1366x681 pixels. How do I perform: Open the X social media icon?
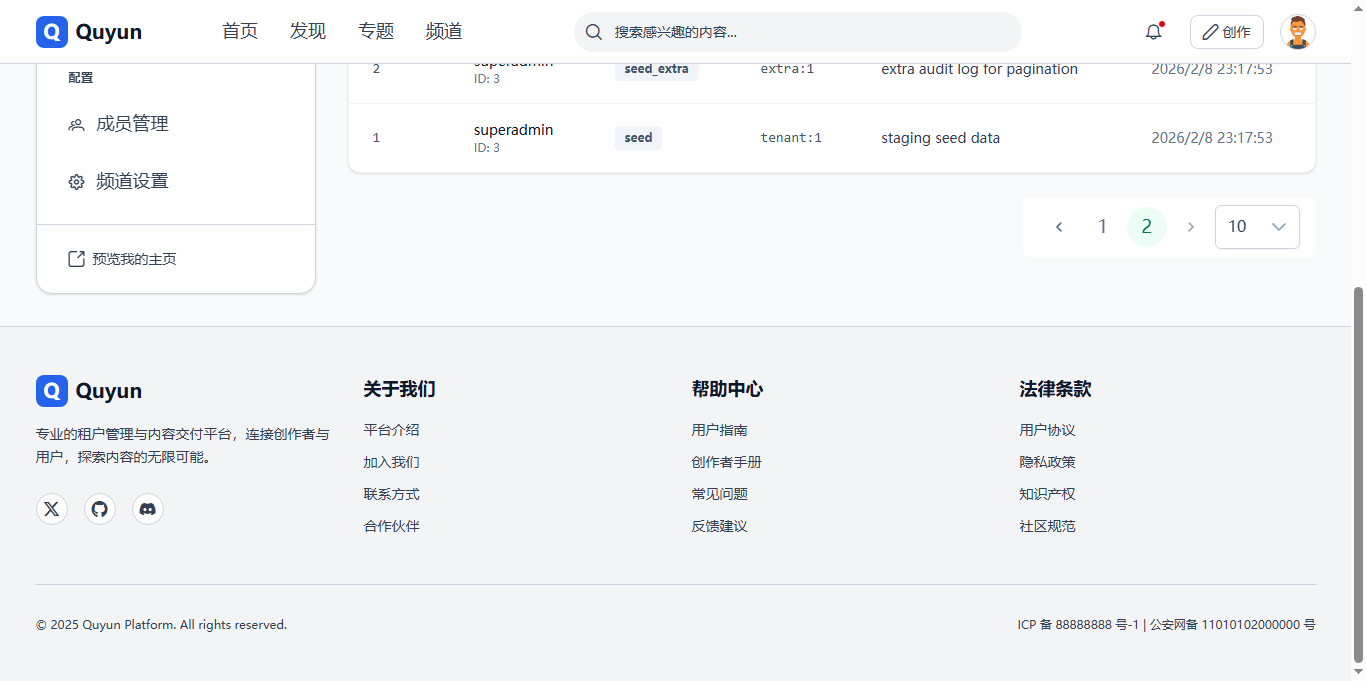(x=51, y=508)
